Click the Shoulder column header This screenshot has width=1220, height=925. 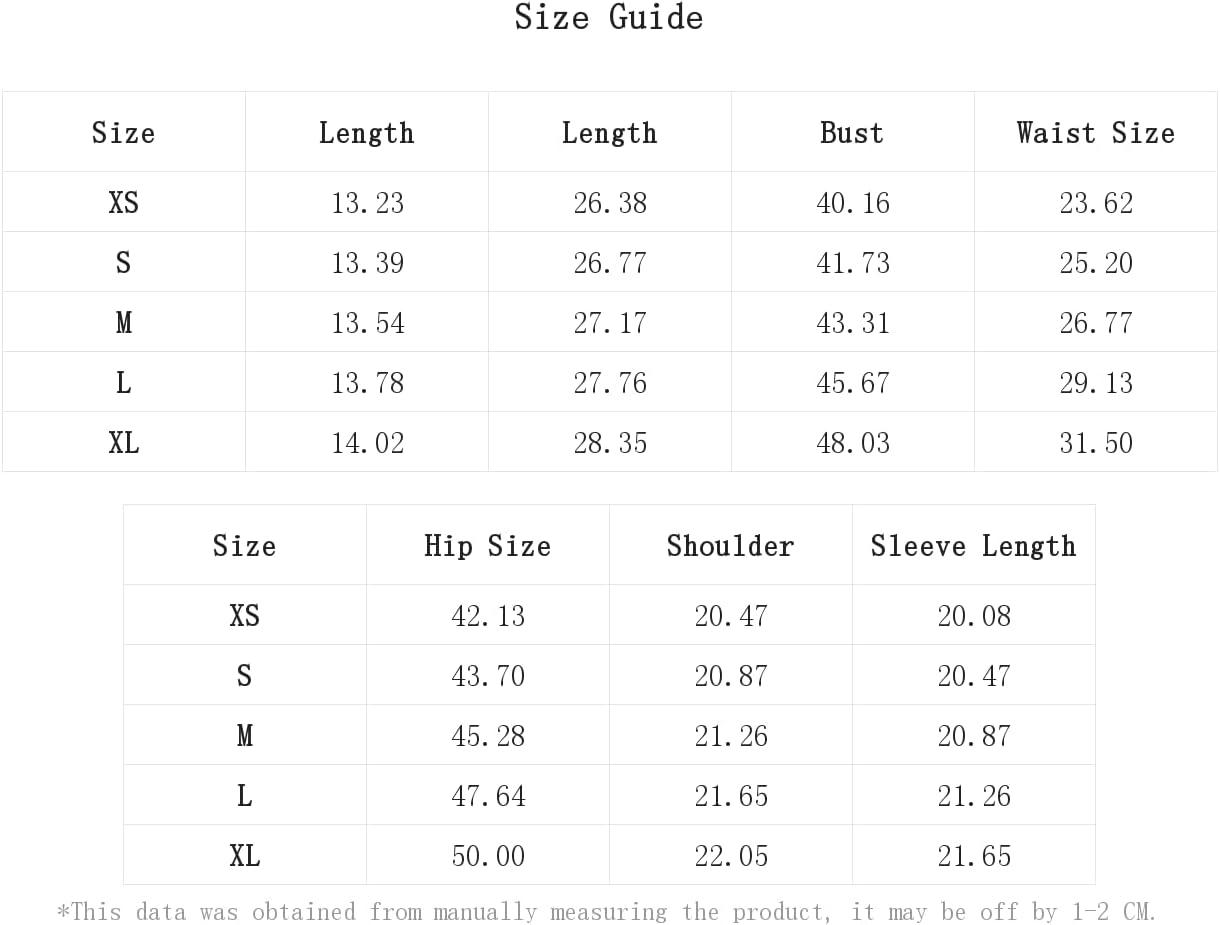click(x=730, y=545)
